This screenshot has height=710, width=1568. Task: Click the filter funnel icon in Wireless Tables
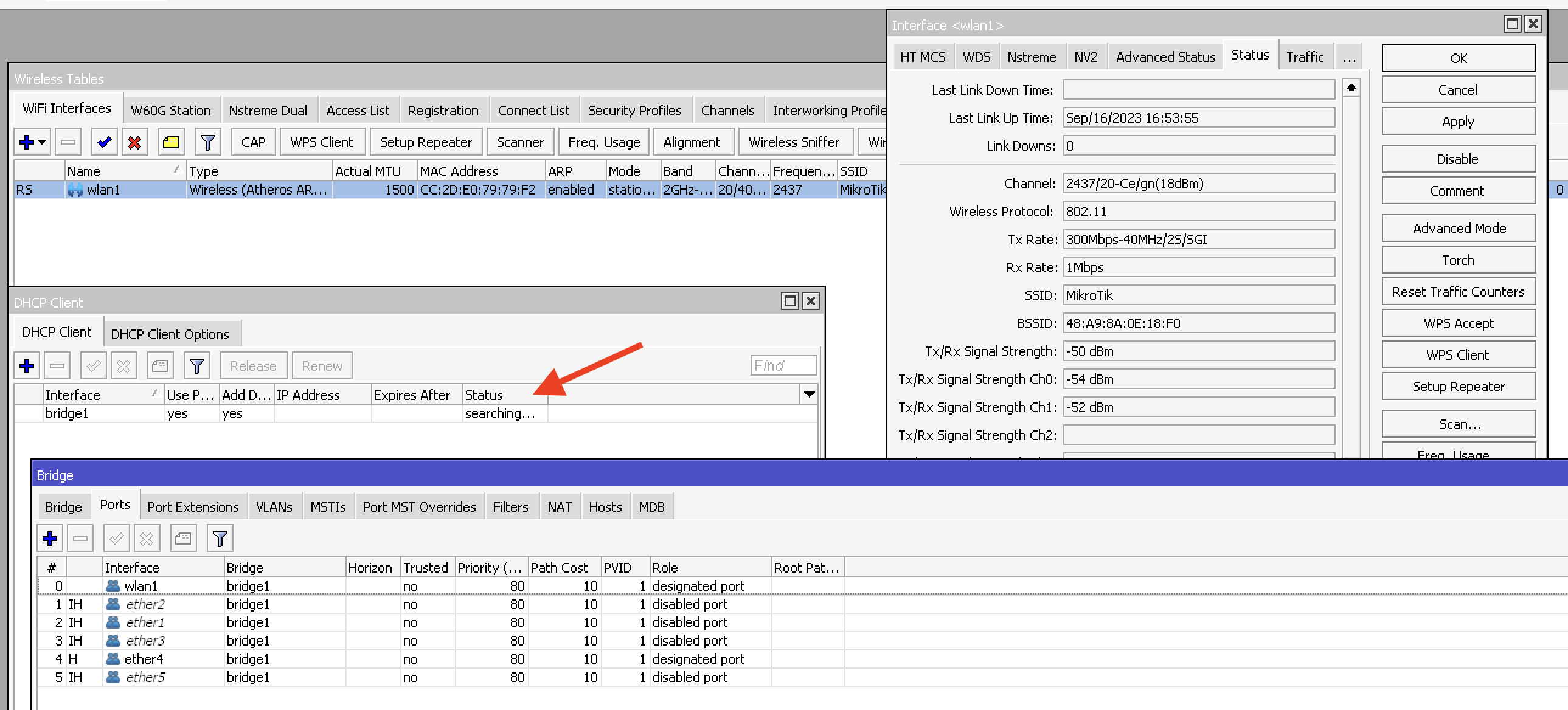[x=207, y=142]
